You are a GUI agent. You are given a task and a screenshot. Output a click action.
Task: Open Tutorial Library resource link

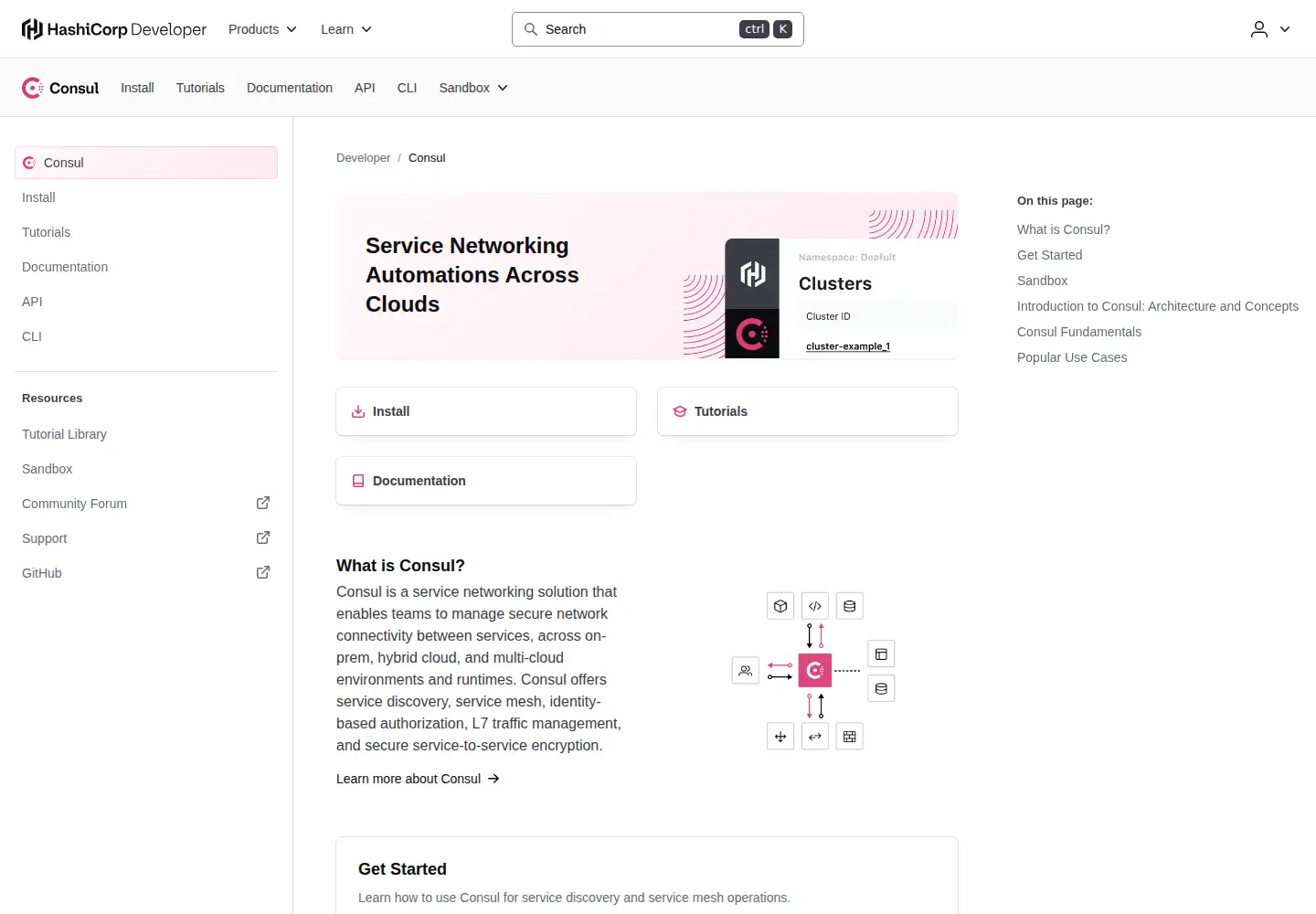click(146, 434)
